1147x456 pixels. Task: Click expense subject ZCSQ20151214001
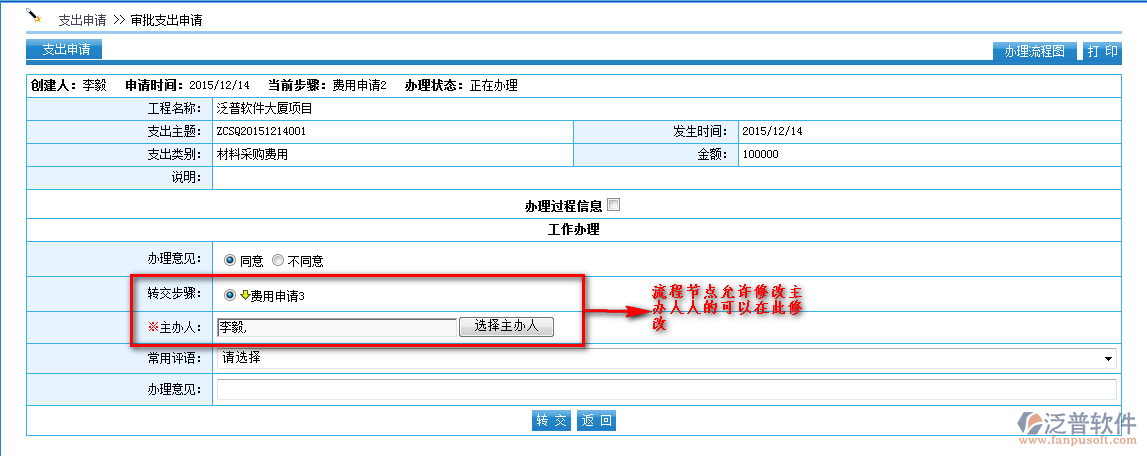tap(261, 132)
